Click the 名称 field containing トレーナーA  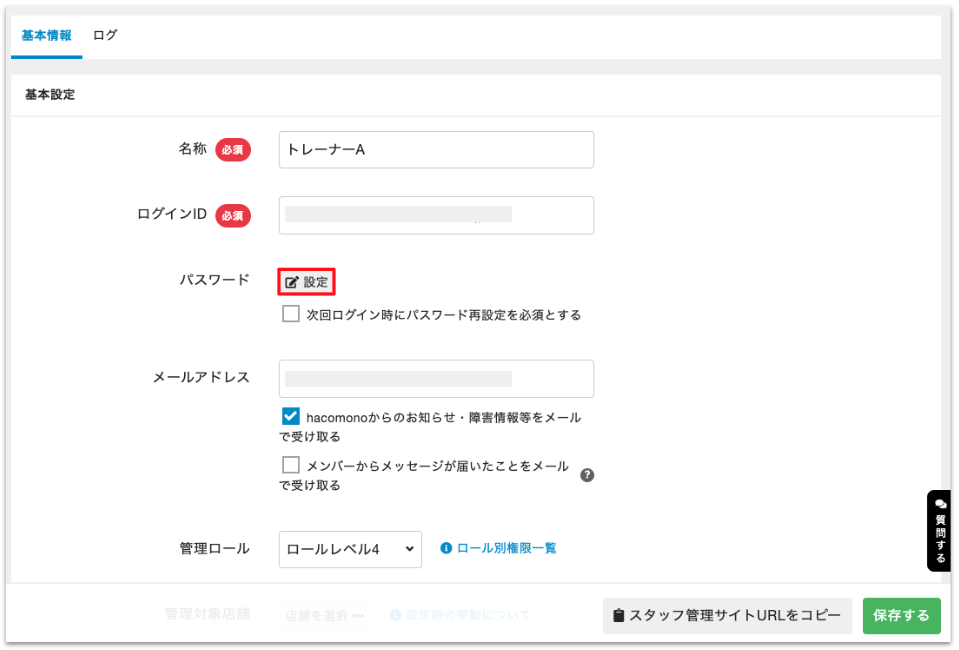(436, 150)
